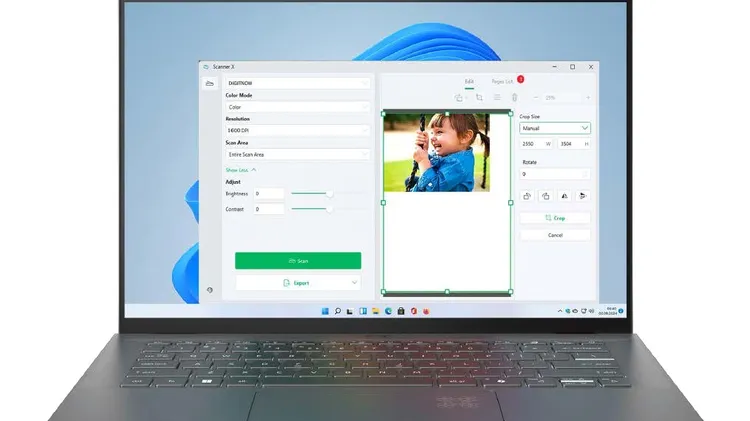Viewport: 750px width, 421px height.
Task: Collapse settings with Show Less
Action: tap(240, 170)
